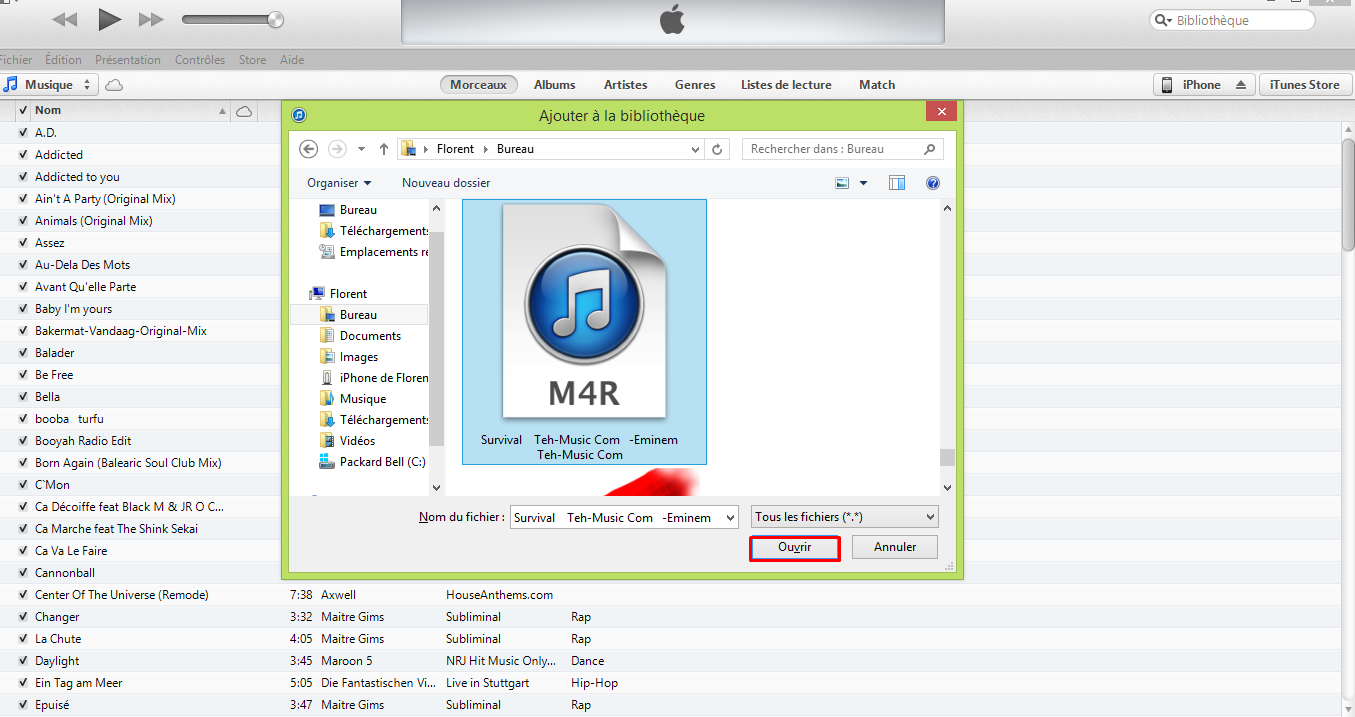Uncheck the C'Mon song checkbox
Screen dimensions: 1355x717
click(23, 485)
